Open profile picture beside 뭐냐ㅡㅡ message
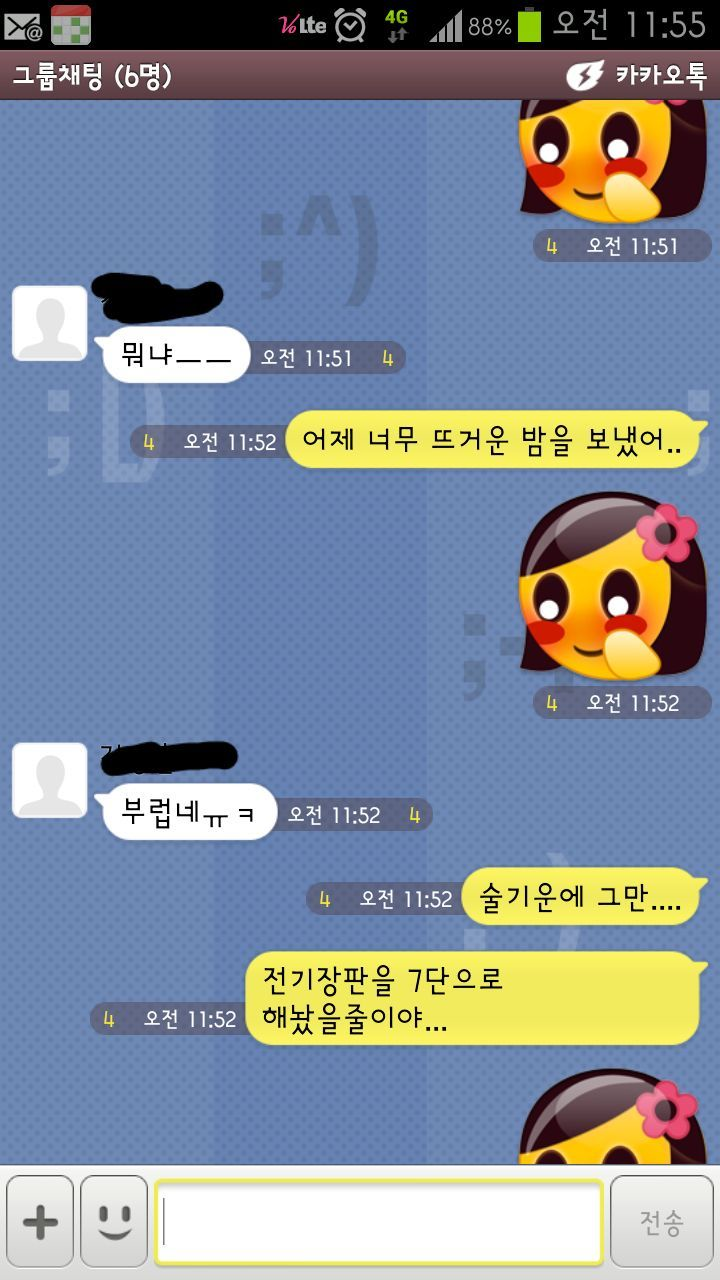Image resolution: width=720 pixels, height=1280 pixels. pyautogui.click(x=50, y=322)
